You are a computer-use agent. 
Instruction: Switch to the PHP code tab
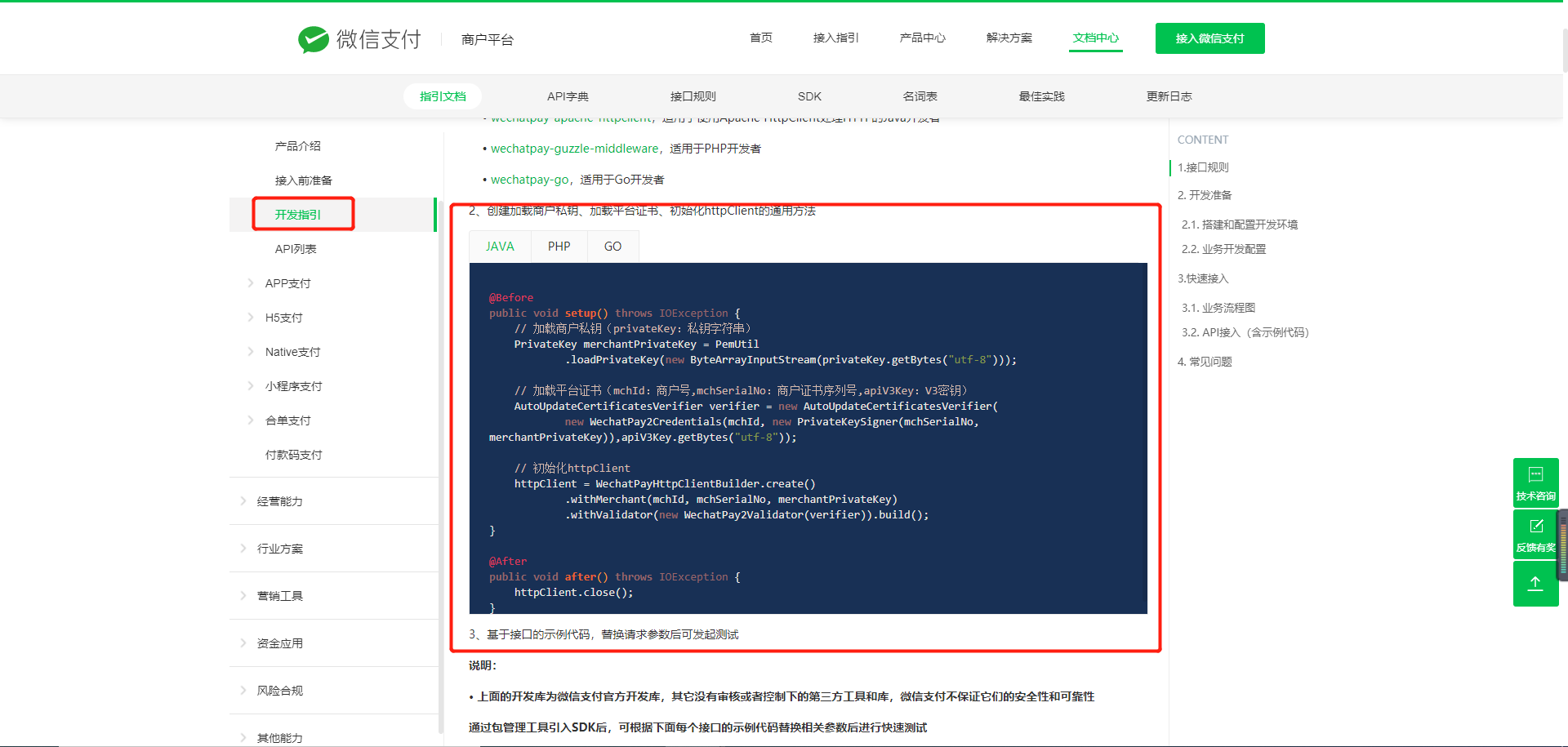click(559, 247)
